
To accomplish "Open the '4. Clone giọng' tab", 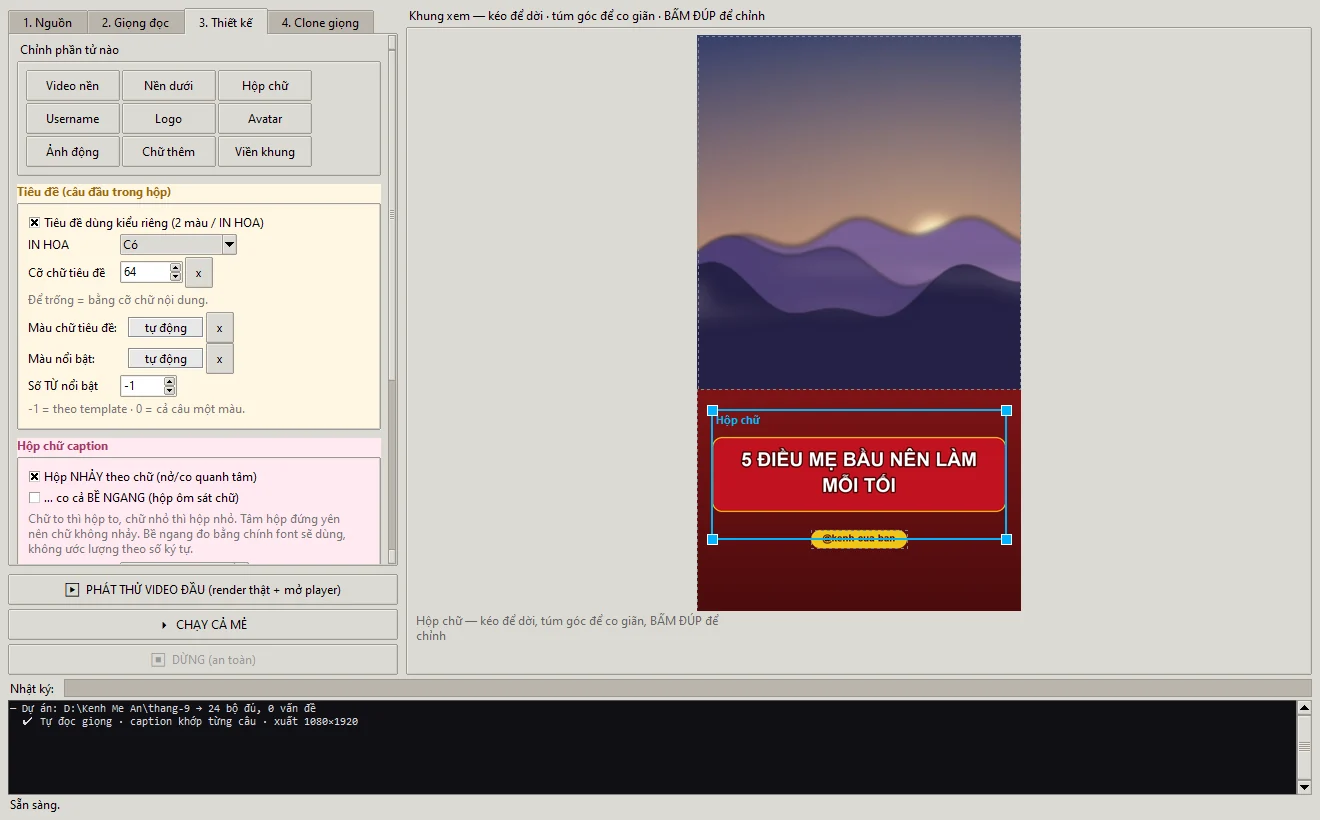I will (320, 22).
